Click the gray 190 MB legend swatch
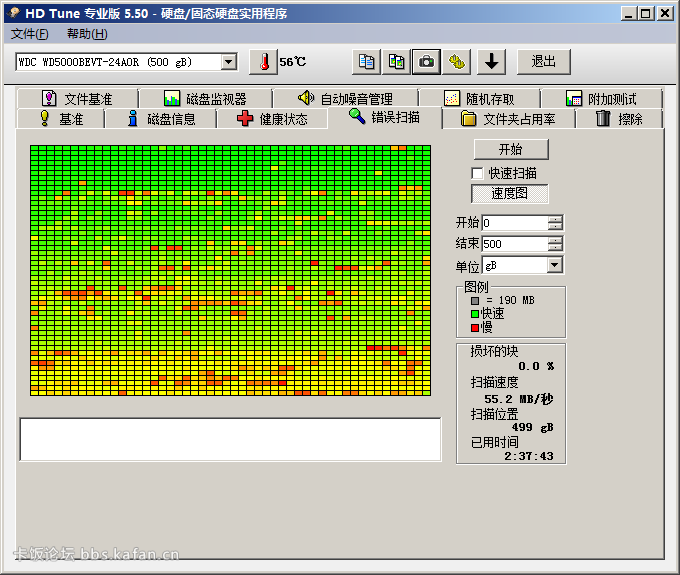Viewport: 680px width, 575px height. pyautogui.click(x=475, y=301)
